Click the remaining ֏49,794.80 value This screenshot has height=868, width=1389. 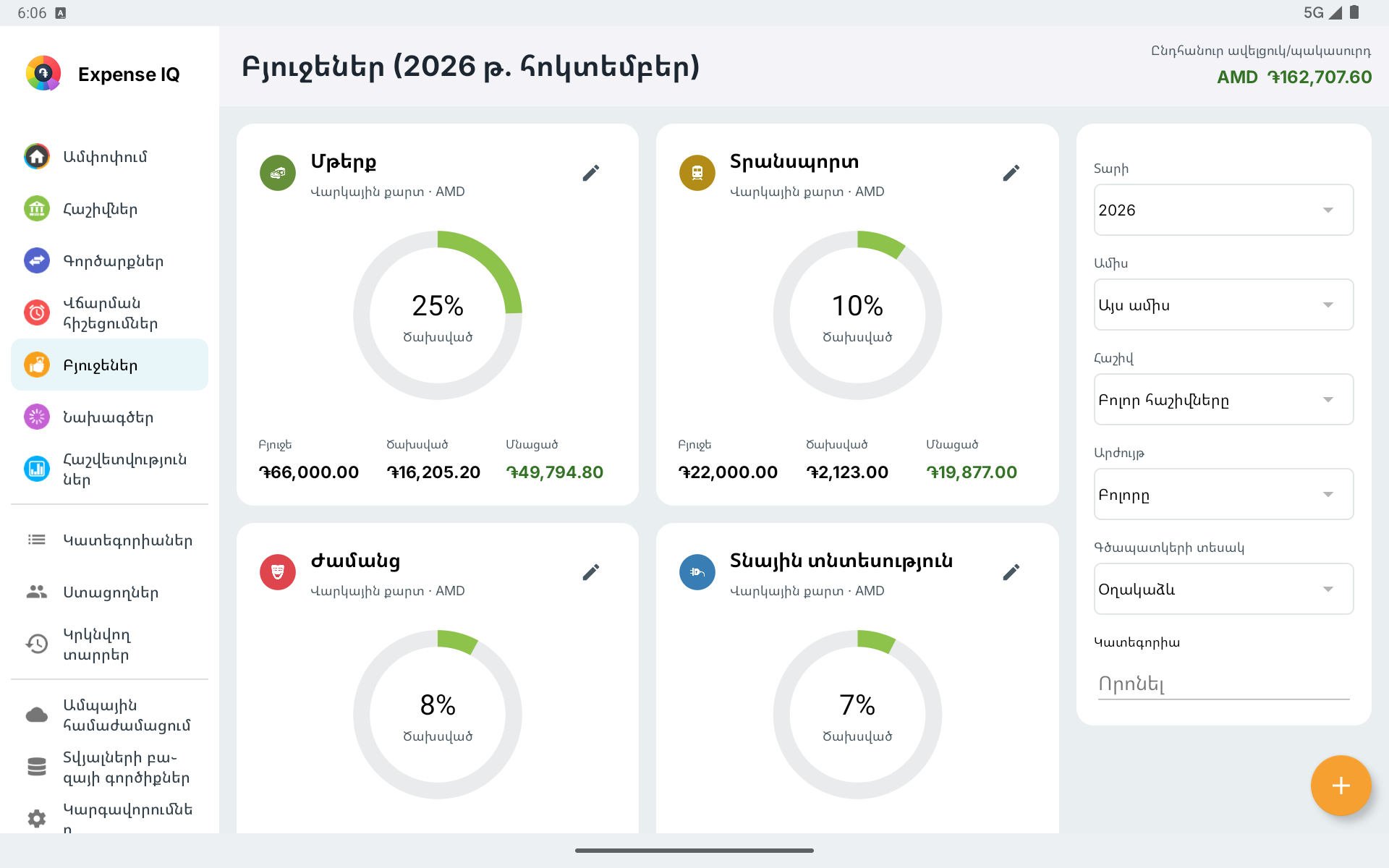click(x=554, y=472)
